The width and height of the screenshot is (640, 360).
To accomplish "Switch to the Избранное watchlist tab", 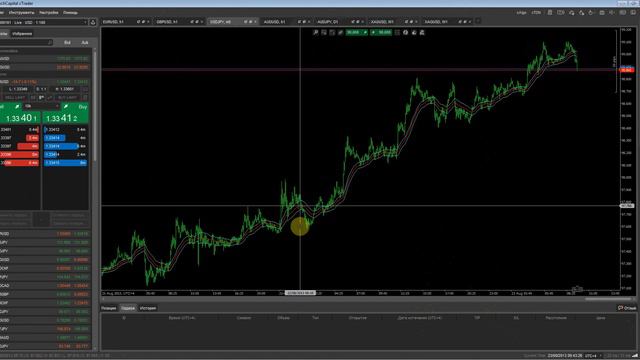I will click(22, 34).
